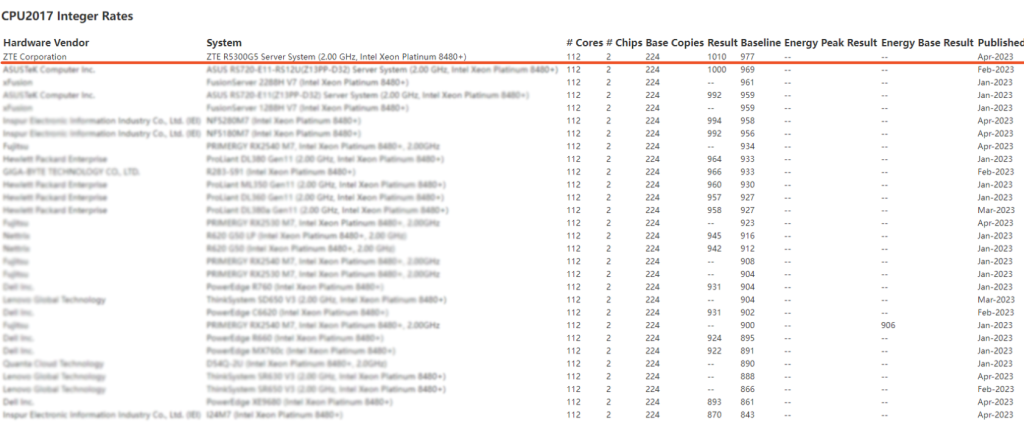Select the ThinkSystem SR630 V3 entry
Screen dimensions: 1024x434
click(327, 377)
